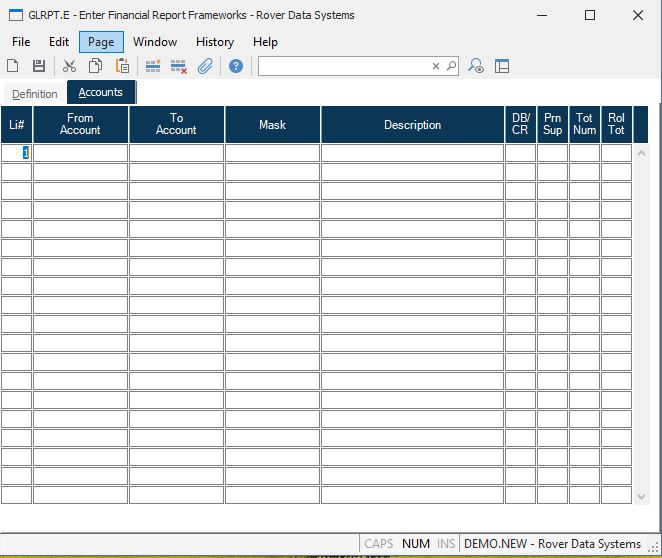Click the Delete row icon
The height and width of the screenshot is (558, 662).
coord(179,66)
